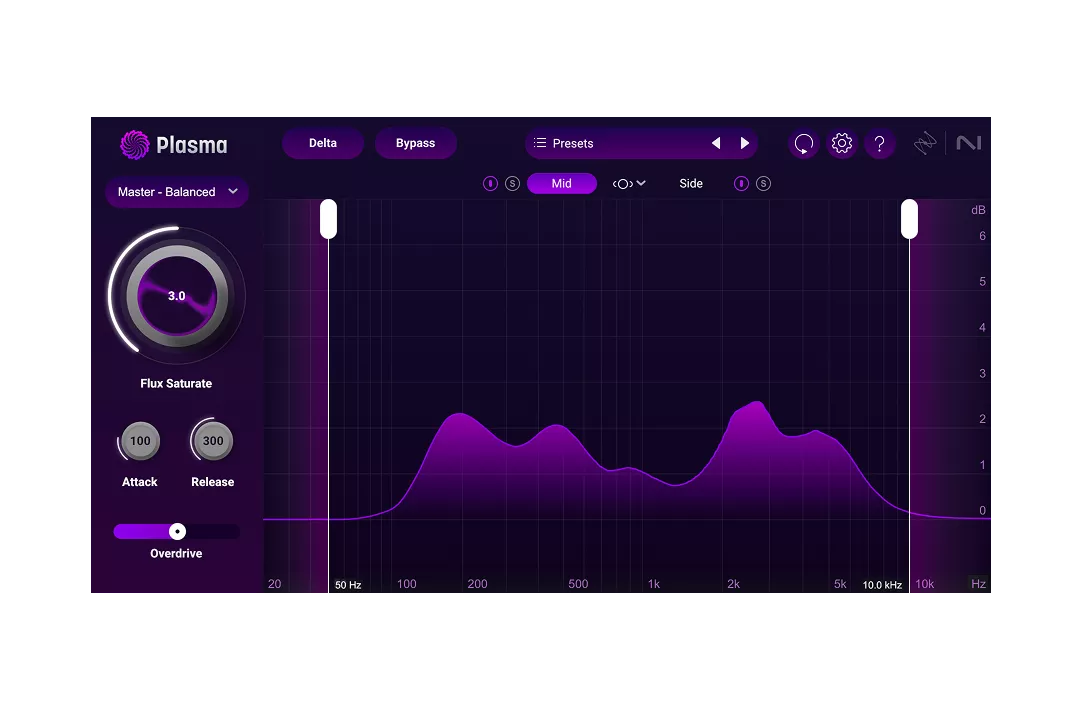Open the help question mark icon
The width and height of the screenshot is (1080, 710).
click(879, 144)
